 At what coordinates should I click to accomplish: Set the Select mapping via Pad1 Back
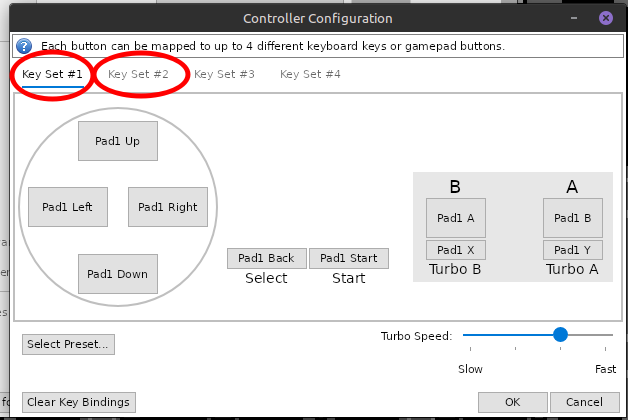[266, 258]
